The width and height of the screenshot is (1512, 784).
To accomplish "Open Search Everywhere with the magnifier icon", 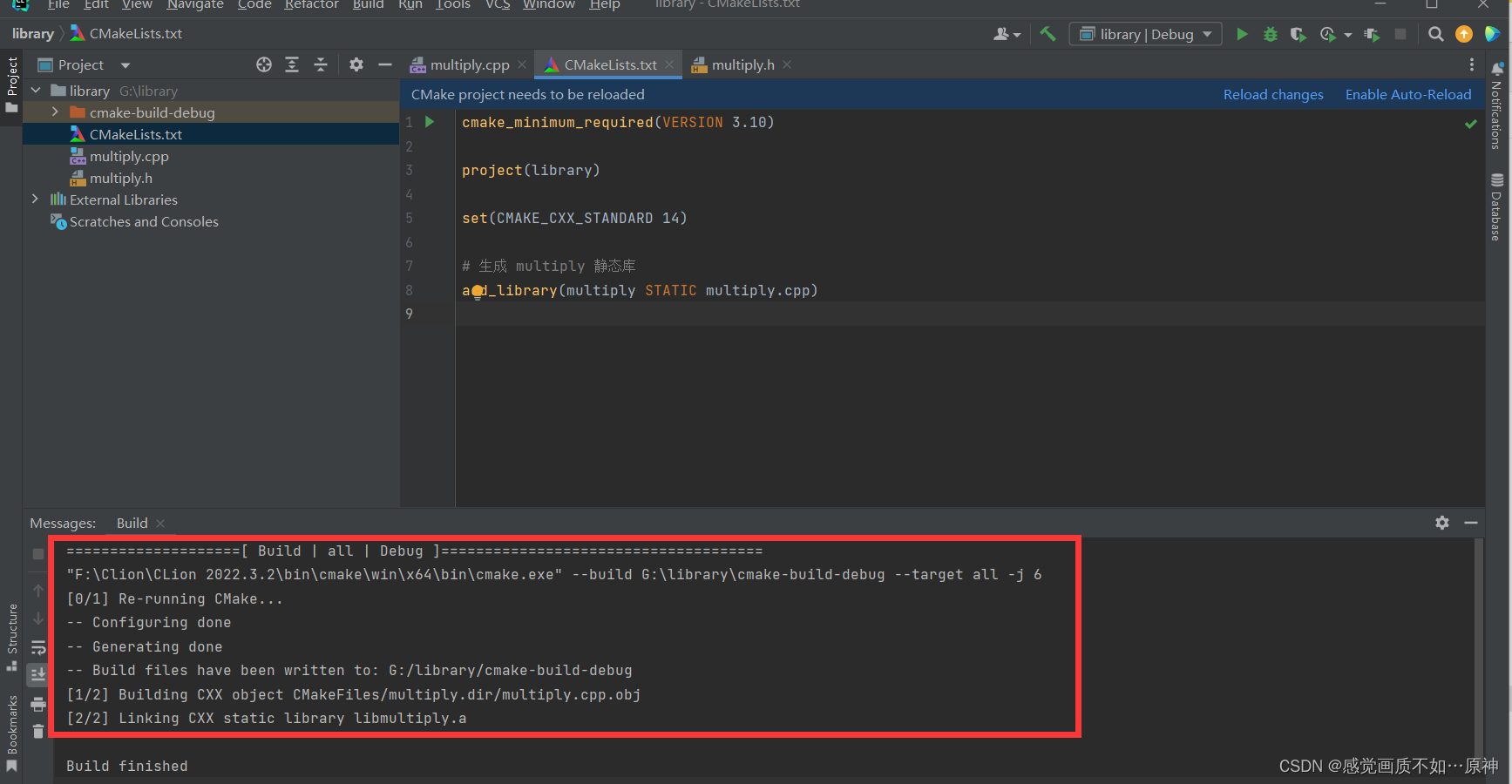I will click(x=1435, y=34).
